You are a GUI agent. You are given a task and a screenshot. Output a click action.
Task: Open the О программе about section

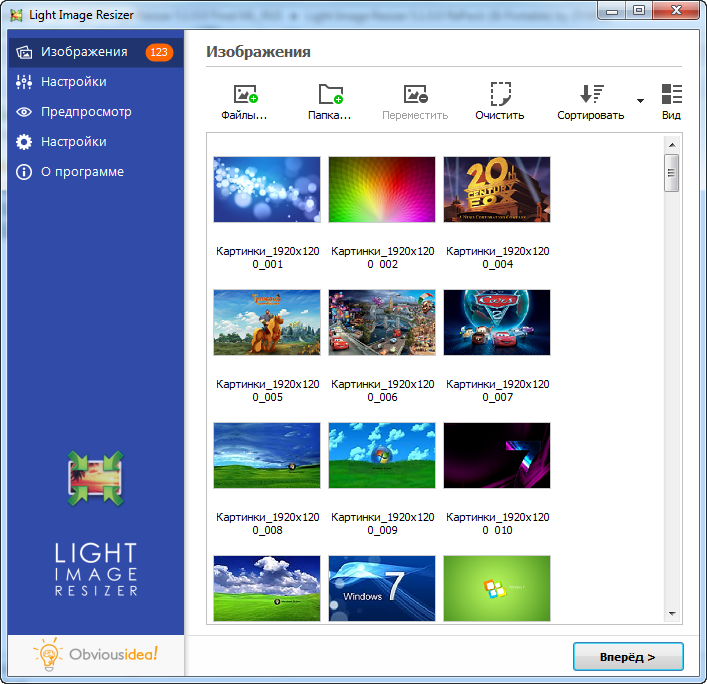click(x=95, y=172)
